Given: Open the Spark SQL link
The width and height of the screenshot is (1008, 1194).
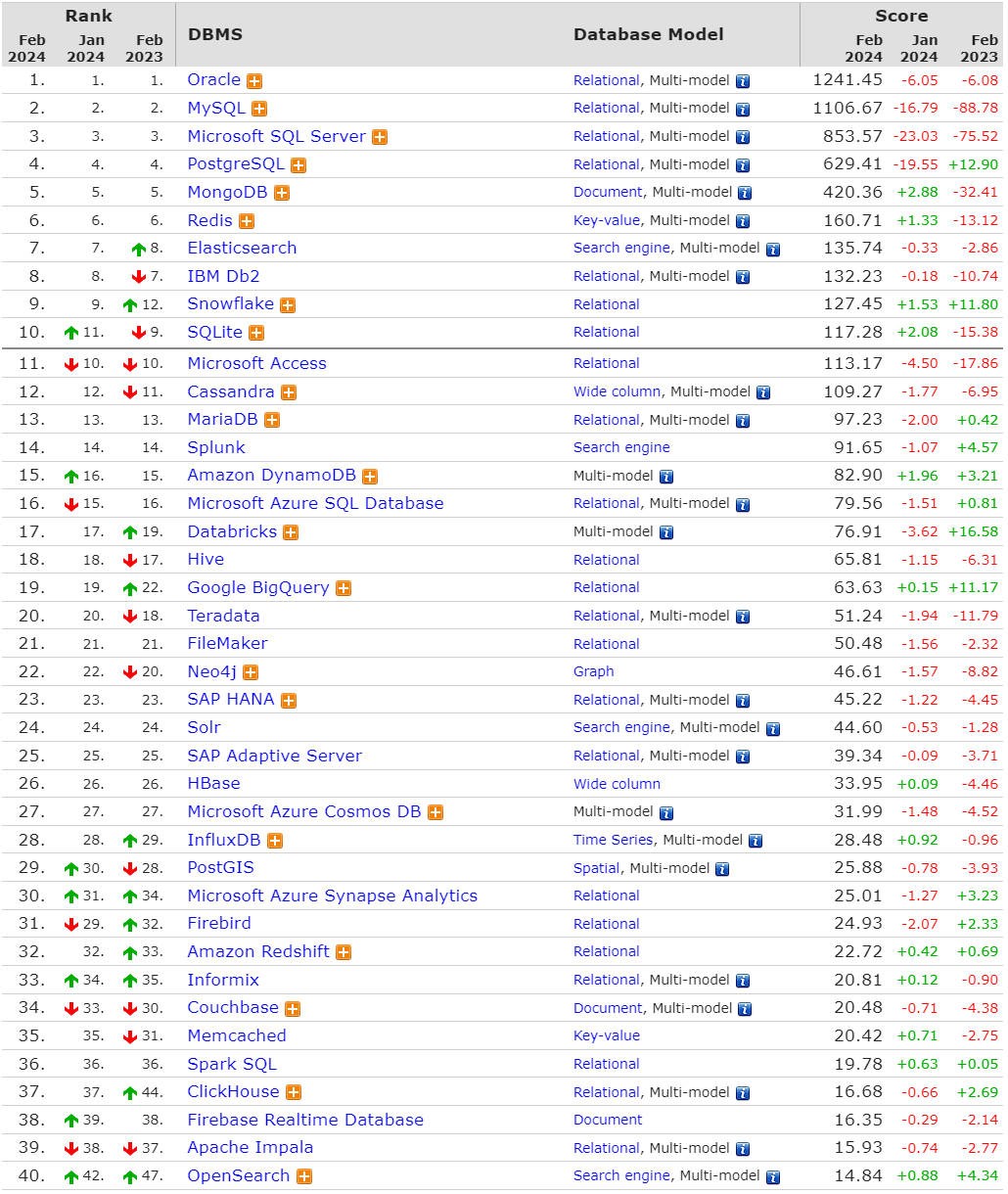Looking at the screenshot, I should point(232,1064).
